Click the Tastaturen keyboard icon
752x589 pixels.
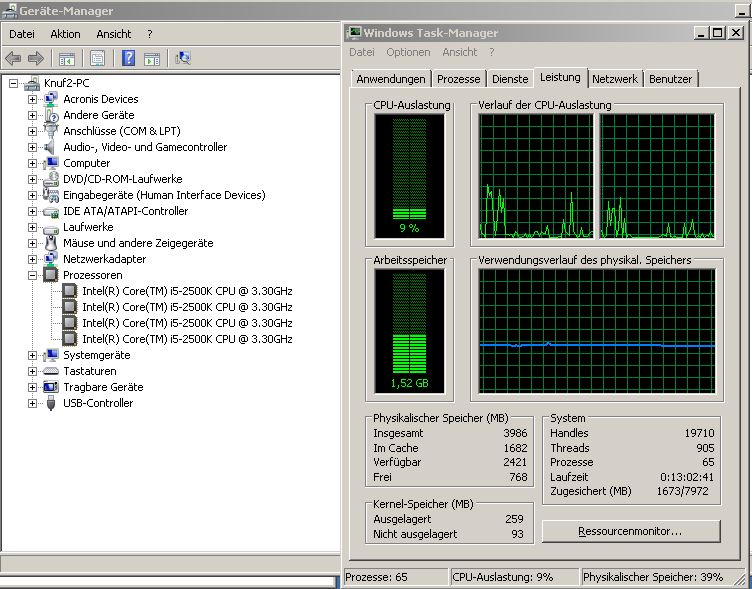click(50, 371)
